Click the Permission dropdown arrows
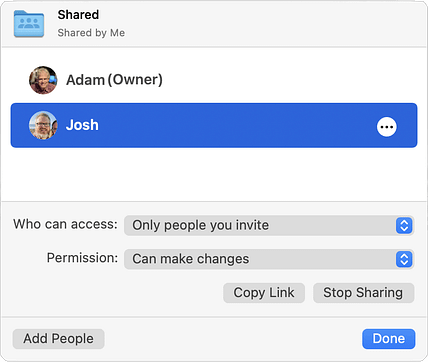Screen dimensions: 428x362 click(x=404, y=259)
